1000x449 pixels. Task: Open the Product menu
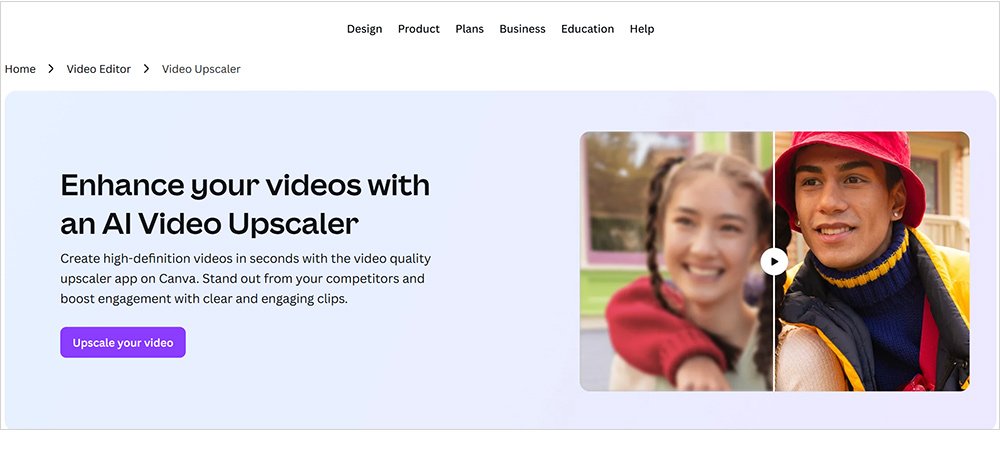pos(418,29)
